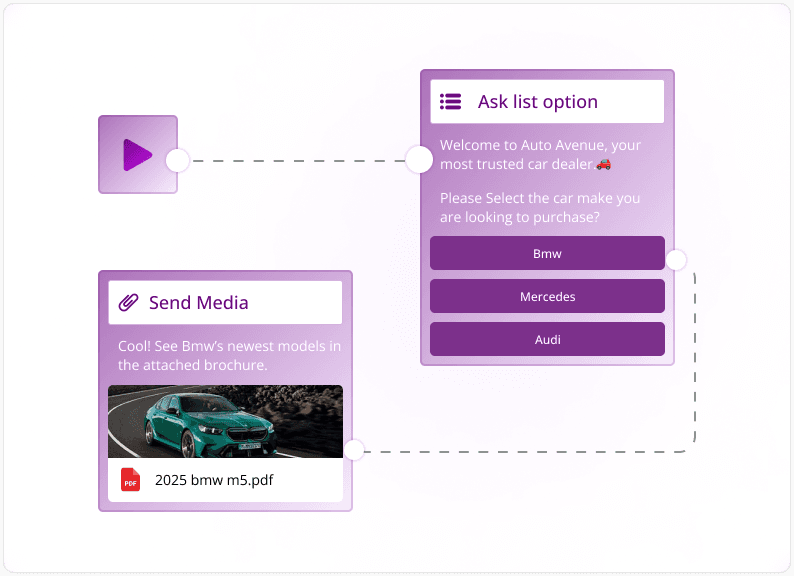Click the Please Select the car make text
The height and width of the screenshot is (576, 794).
[540, 208]
